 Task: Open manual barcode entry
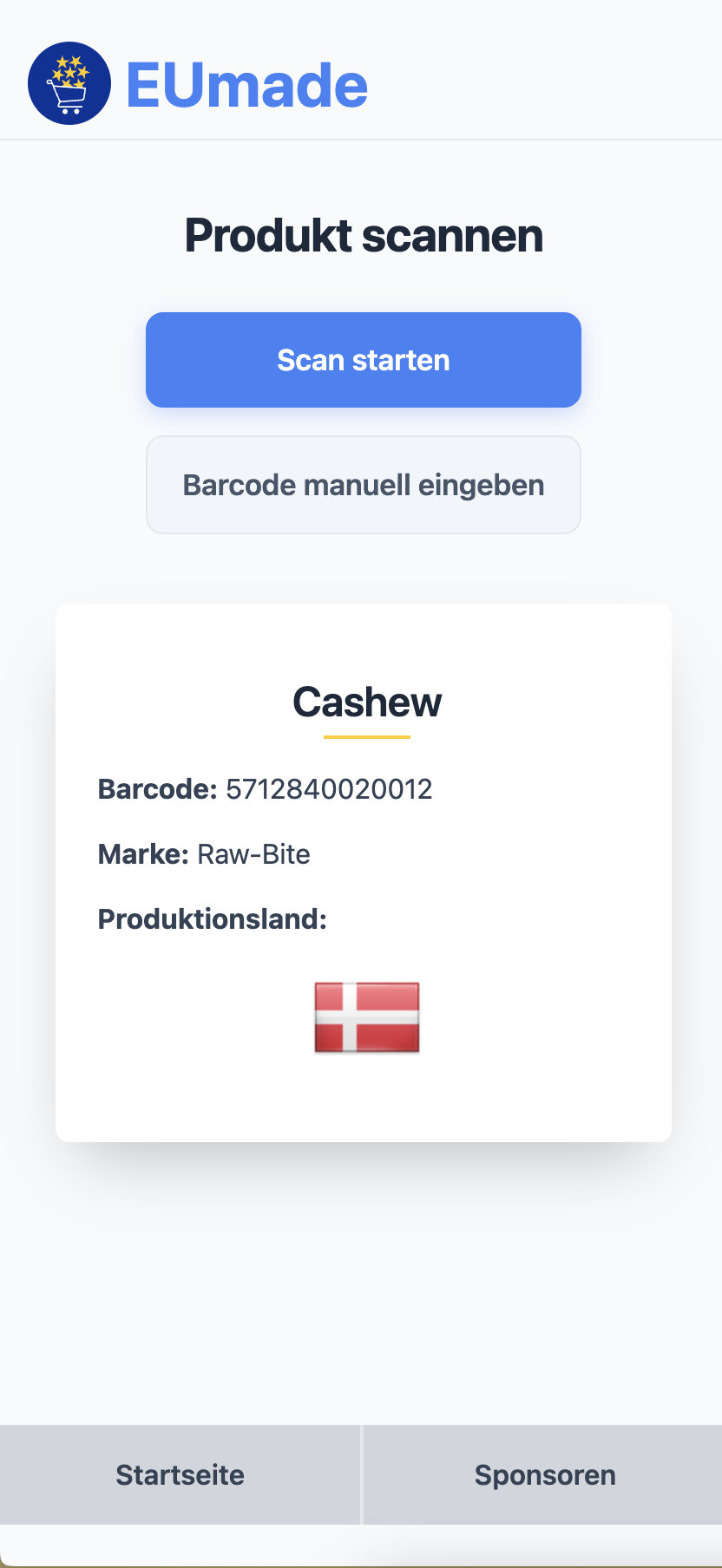click(363, 484)
